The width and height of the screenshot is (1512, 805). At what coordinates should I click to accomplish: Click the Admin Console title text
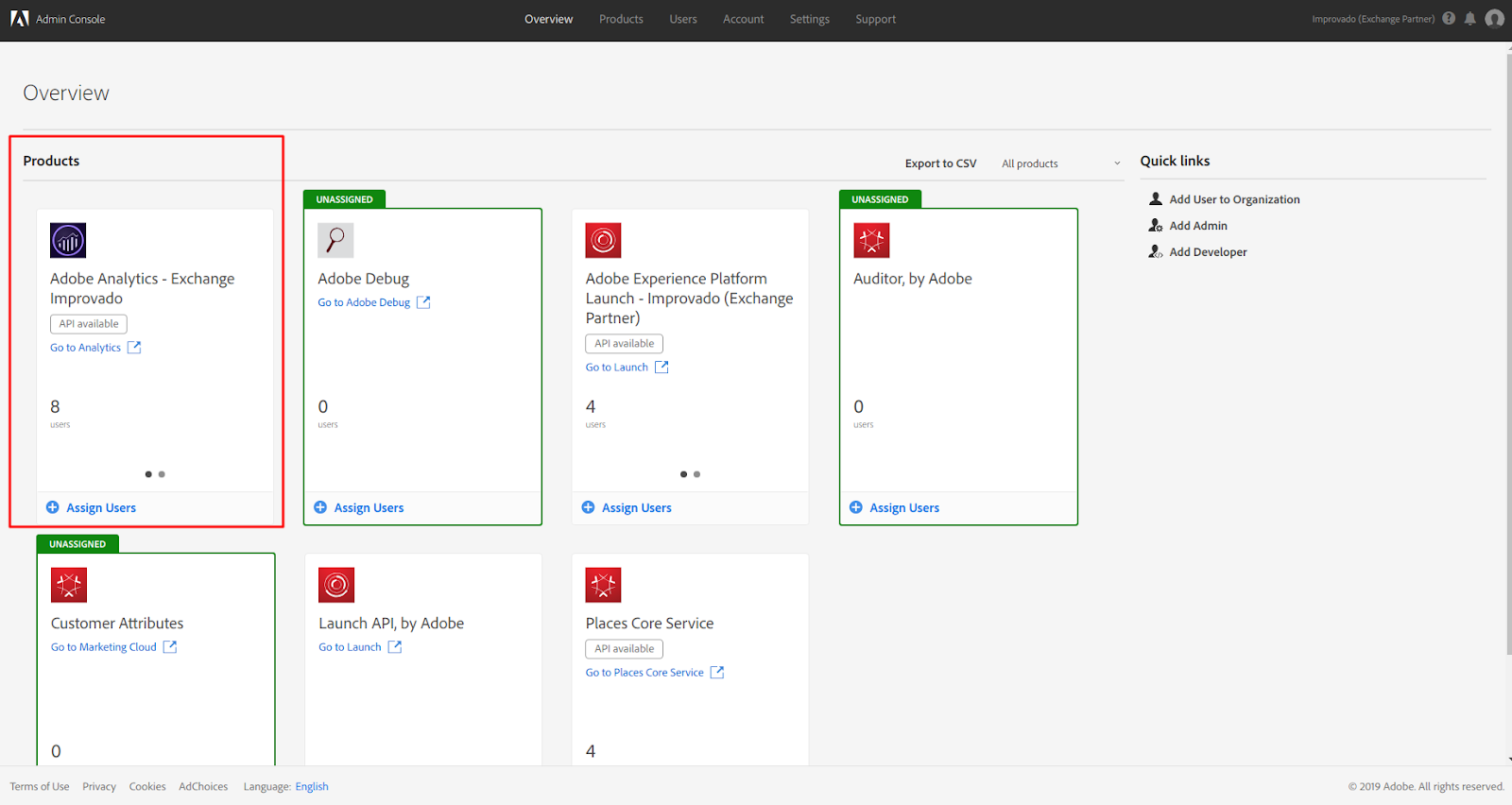tap(71, 19)
